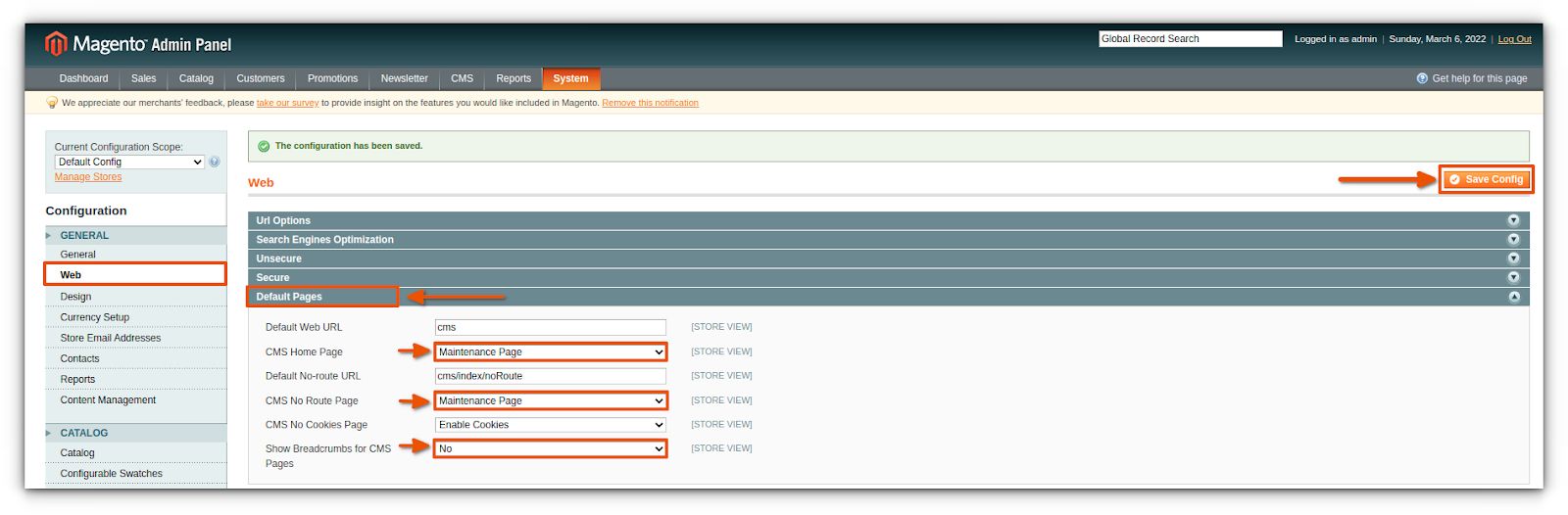The image size is (1568, 515).
Task: Focus the Global Record Search field
Action: click(x=1190, y=39)
